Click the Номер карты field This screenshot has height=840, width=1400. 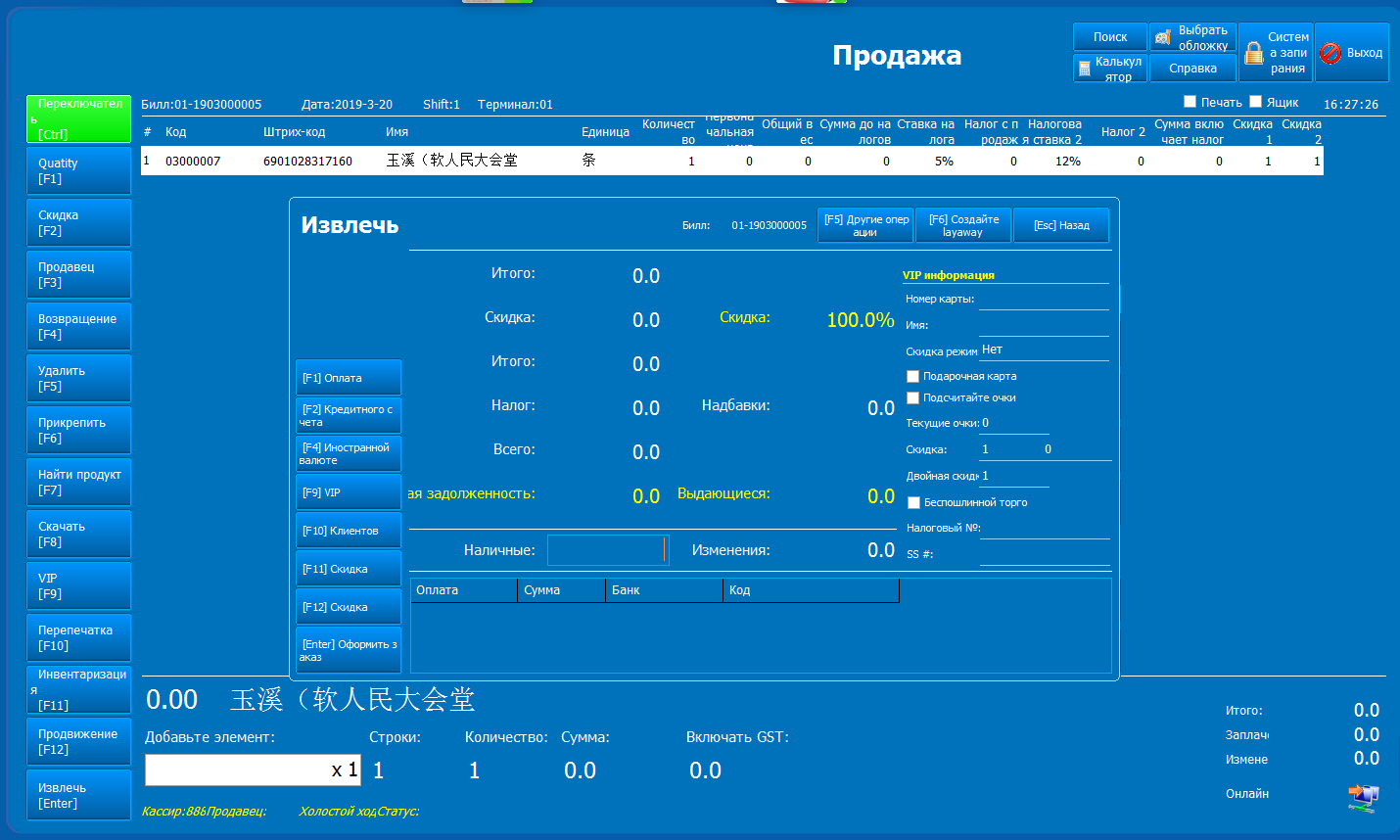click(1044, 300)
